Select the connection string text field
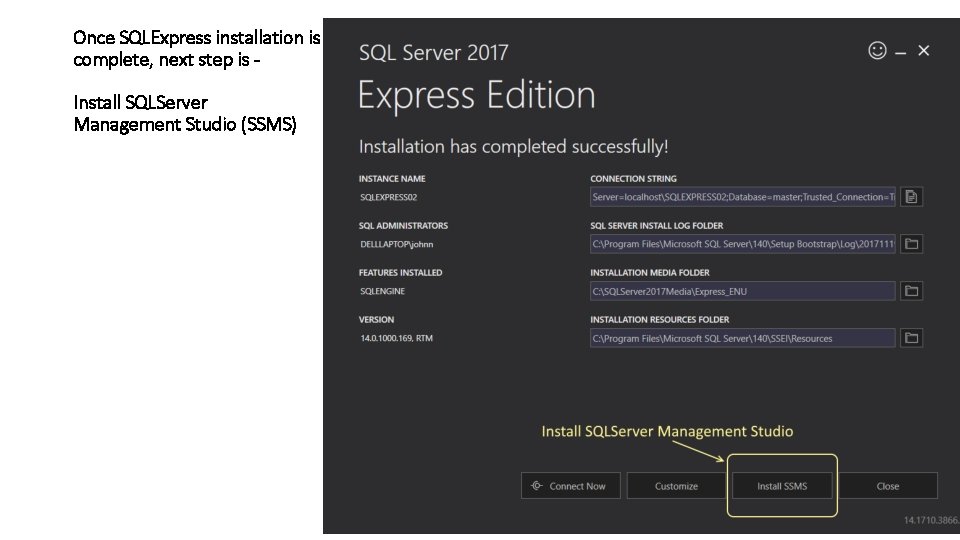The image size is (960, 540). point(743,197)
